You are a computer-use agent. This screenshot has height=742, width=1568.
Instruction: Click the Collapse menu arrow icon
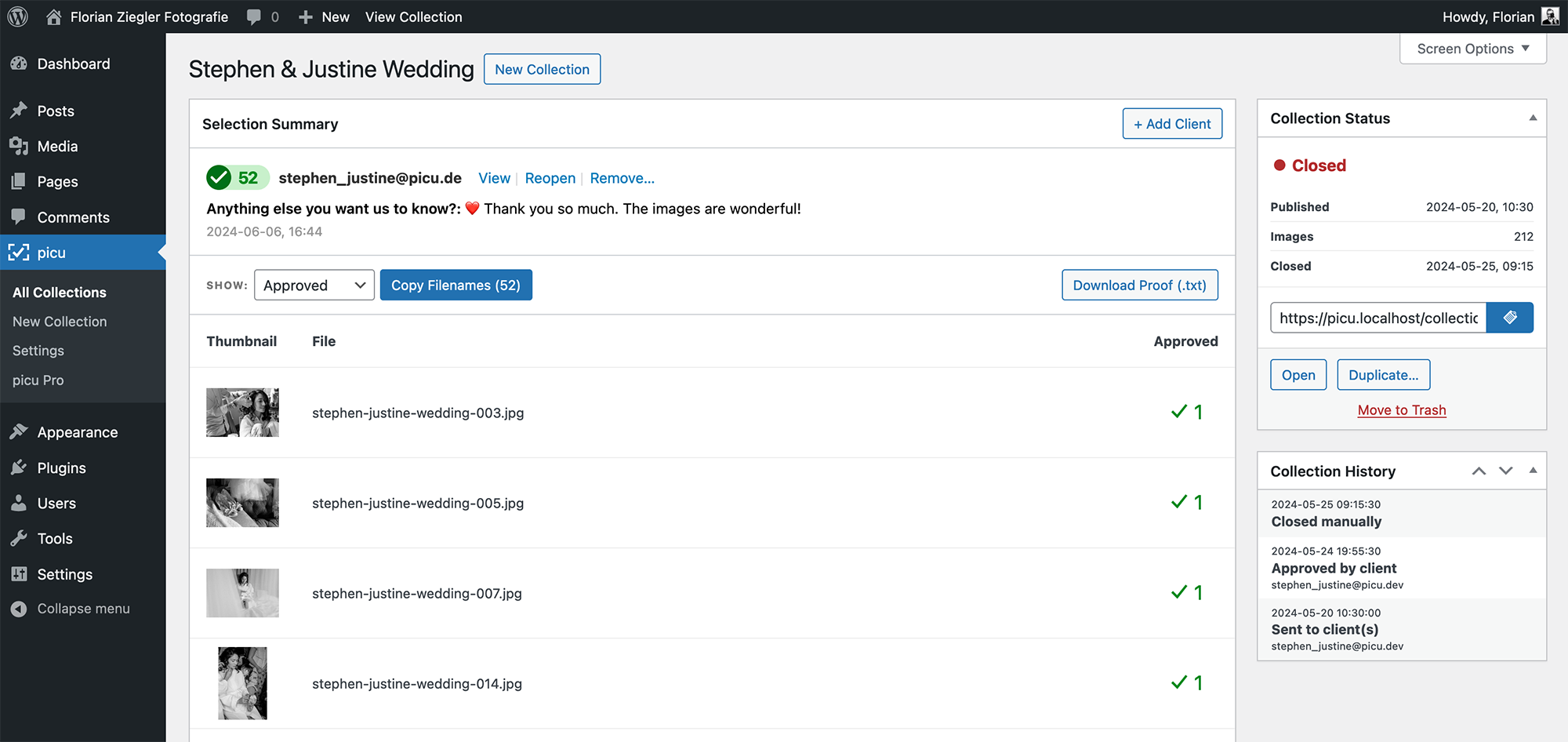(x=19, y=609)
